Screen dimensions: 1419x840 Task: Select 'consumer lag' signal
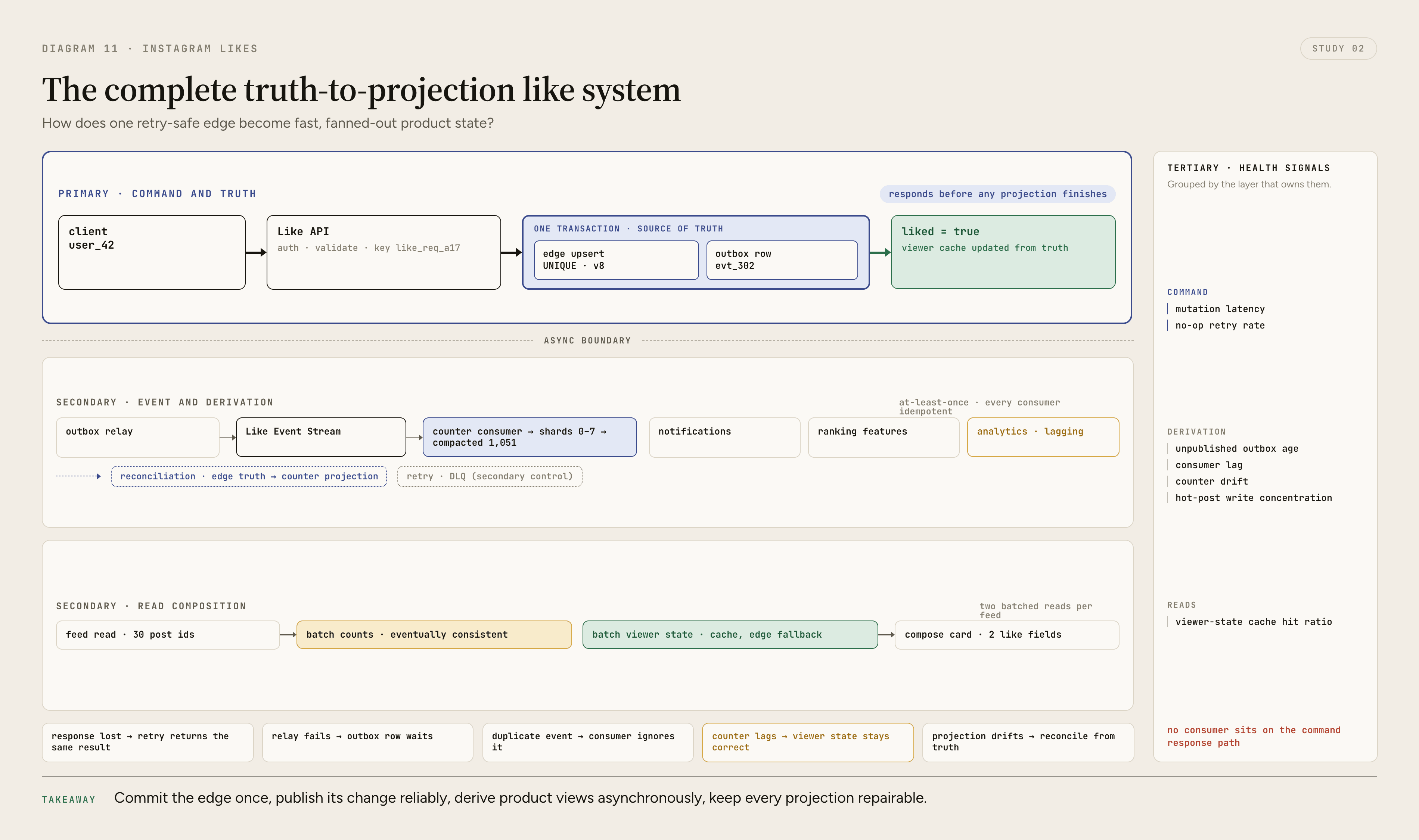point(1209,465)
